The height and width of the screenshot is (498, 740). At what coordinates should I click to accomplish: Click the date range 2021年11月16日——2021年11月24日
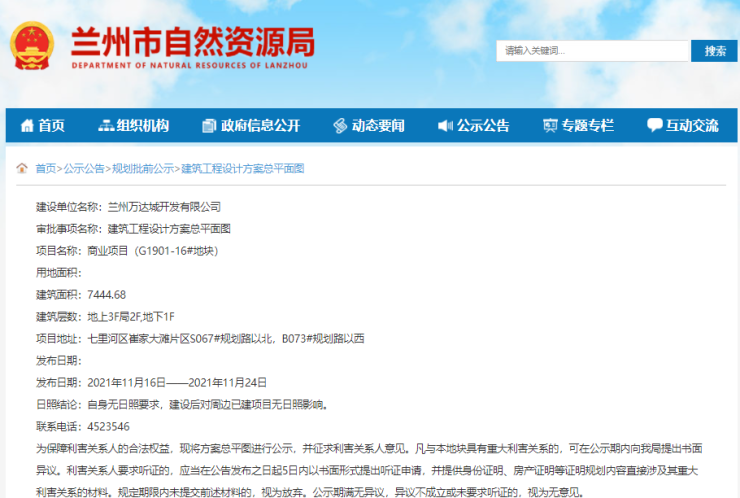click(177, 382)
